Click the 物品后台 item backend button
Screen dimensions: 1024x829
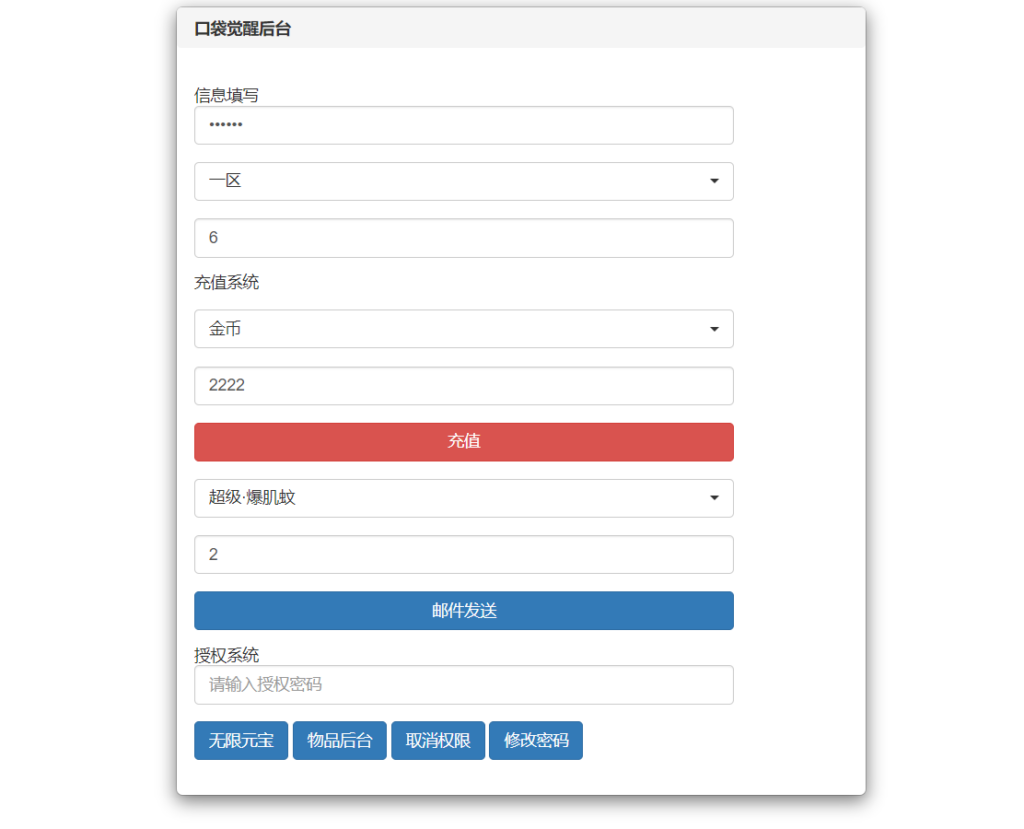point(339,740)
